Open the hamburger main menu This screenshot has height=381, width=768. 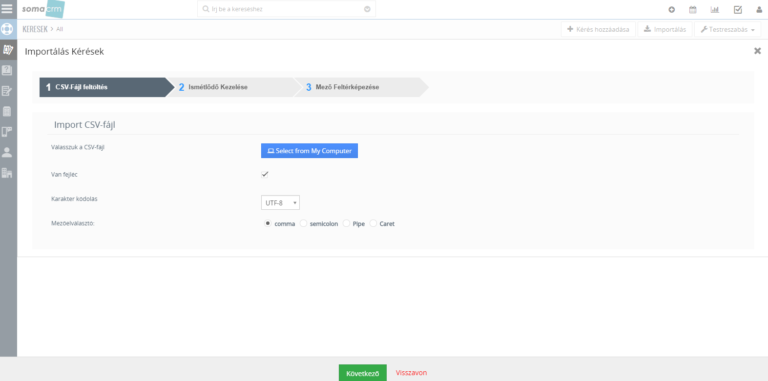(x=7, y=8)
